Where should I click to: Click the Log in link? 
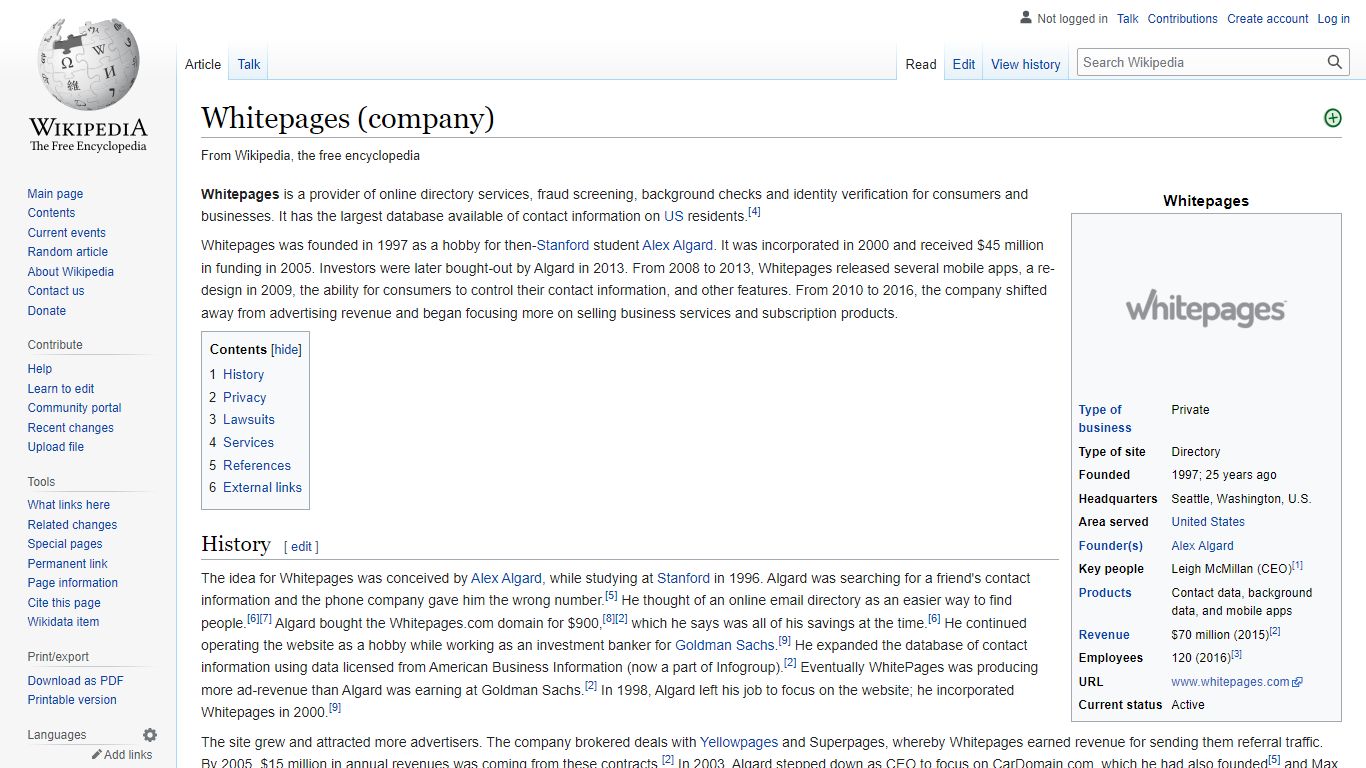(1334, 18)
